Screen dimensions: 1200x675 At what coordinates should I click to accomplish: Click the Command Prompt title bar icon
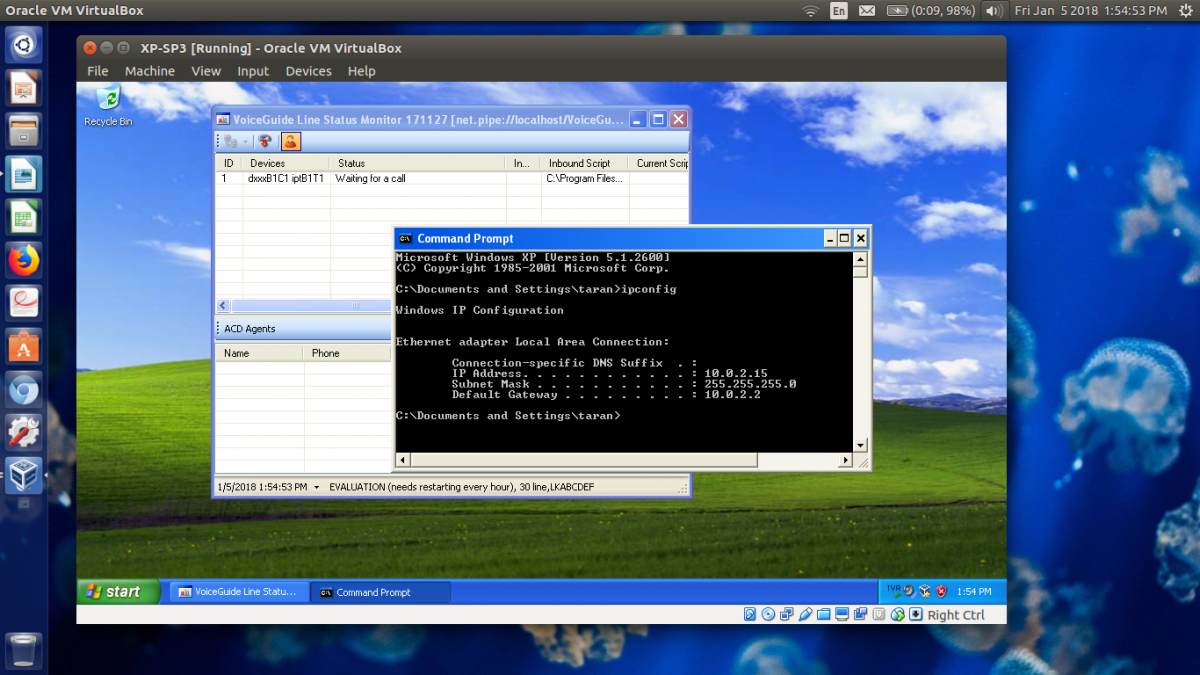pos(405,238)
